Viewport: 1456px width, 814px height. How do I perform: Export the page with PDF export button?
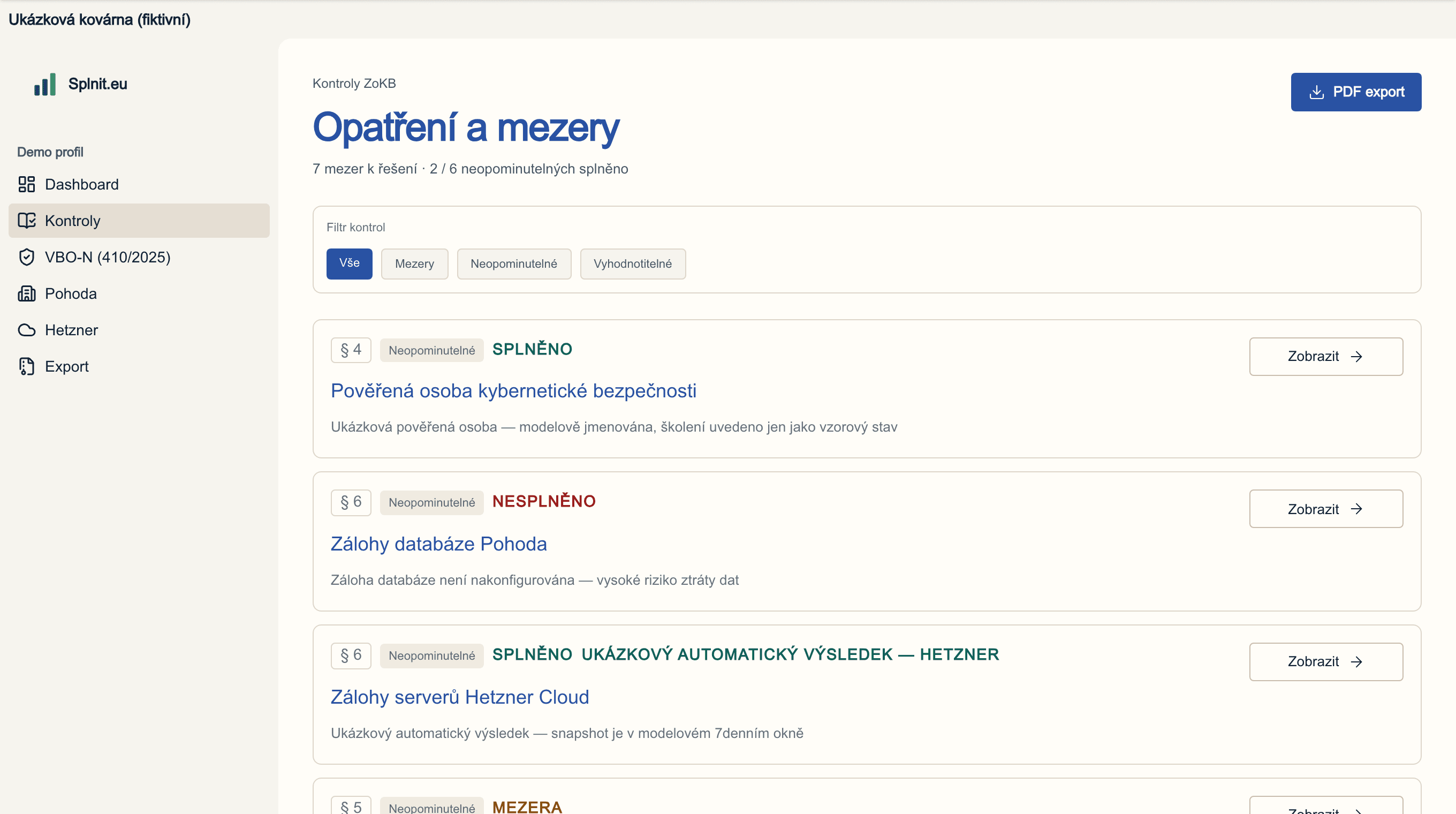(x=1356, y=92)
